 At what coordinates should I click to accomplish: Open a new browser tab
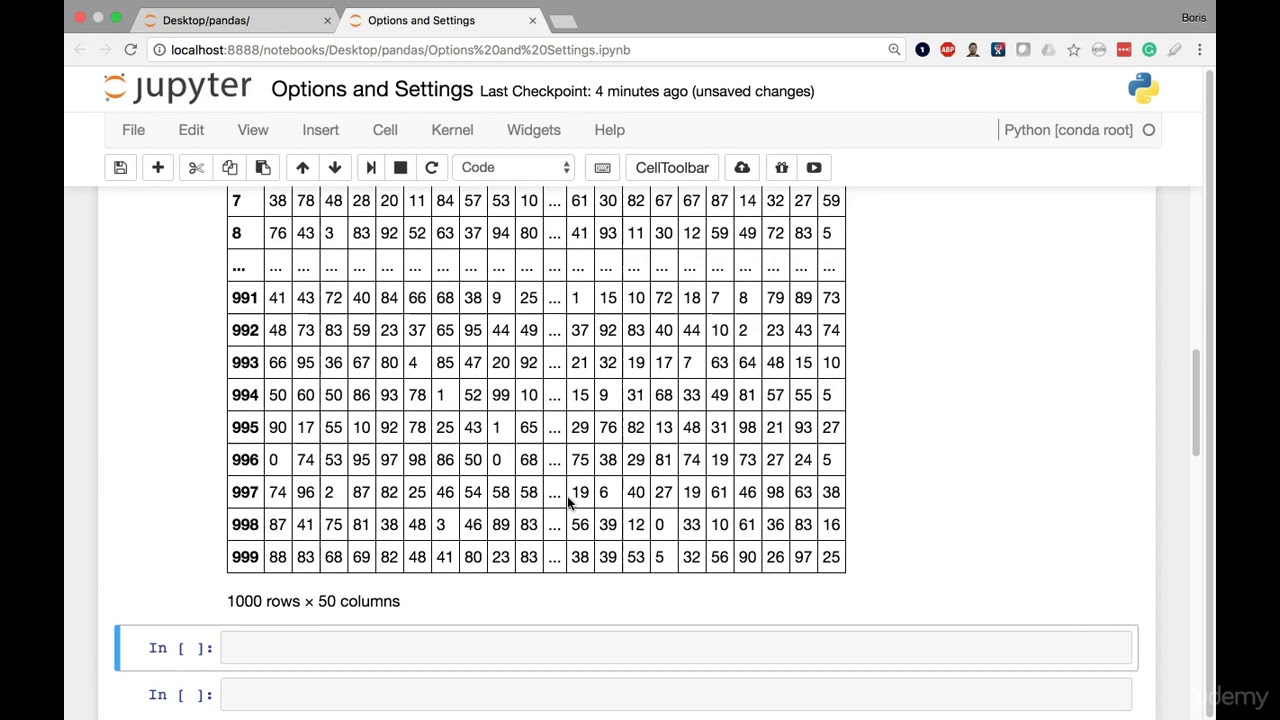pos(563,21)
